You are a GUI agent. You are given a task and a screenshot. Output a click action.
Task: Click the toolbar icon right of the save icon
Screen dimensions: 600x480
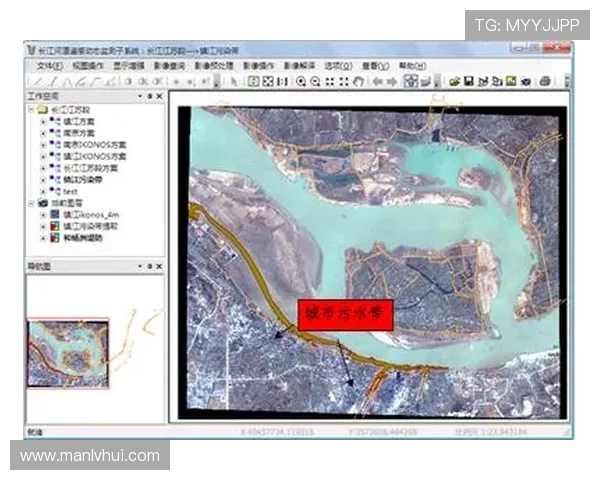coord(483,82)
